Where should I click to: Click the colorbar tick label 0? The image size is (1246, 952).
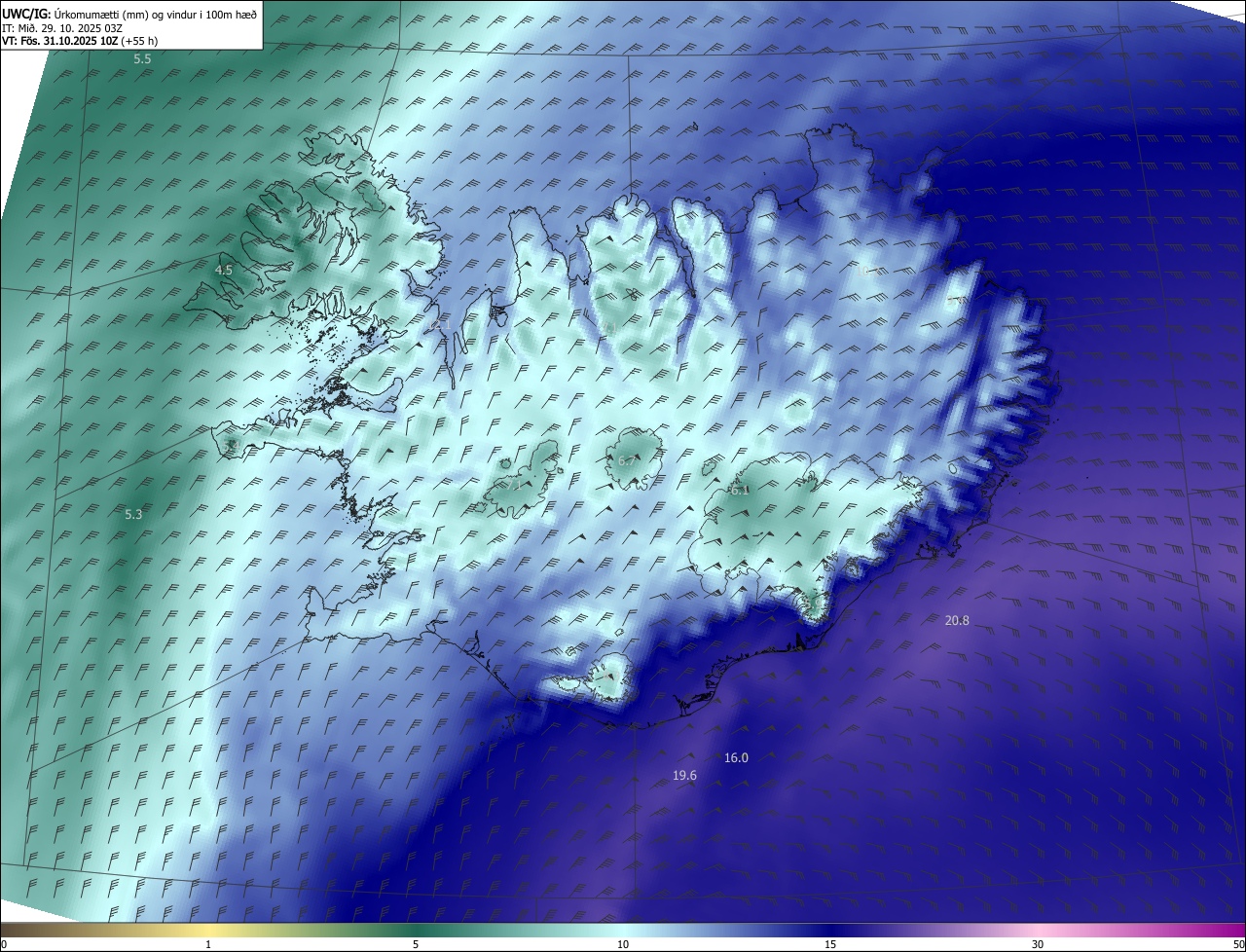click(x=4, y=944)
